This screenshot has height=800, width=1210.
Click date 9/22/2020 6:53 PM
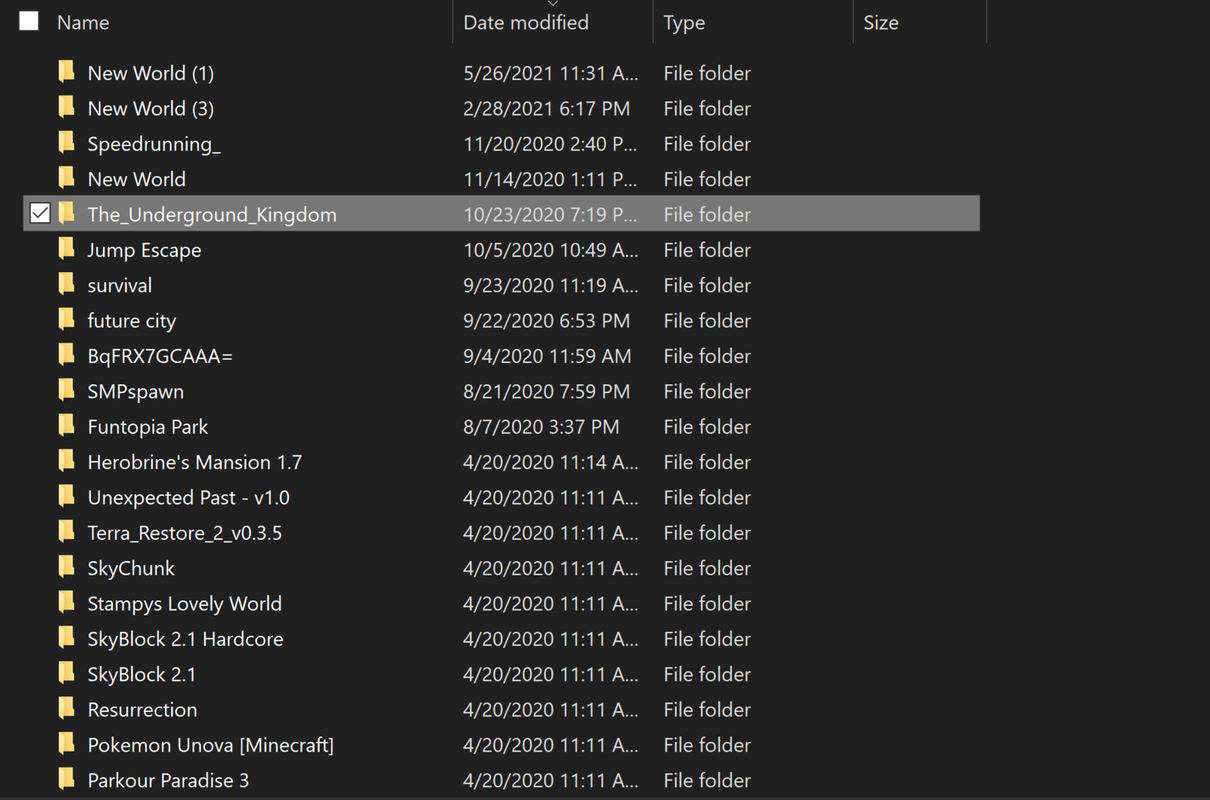[x=547, y=321]
